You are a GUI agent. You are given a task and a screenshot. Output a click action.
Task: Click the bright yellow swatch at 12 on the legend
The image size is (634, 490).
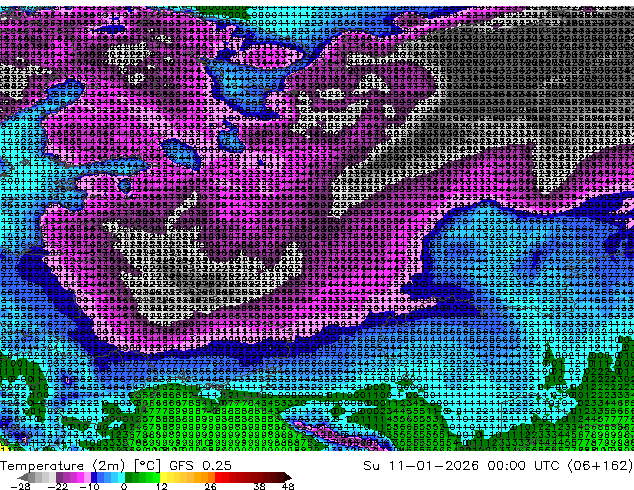tap(163, 477)
